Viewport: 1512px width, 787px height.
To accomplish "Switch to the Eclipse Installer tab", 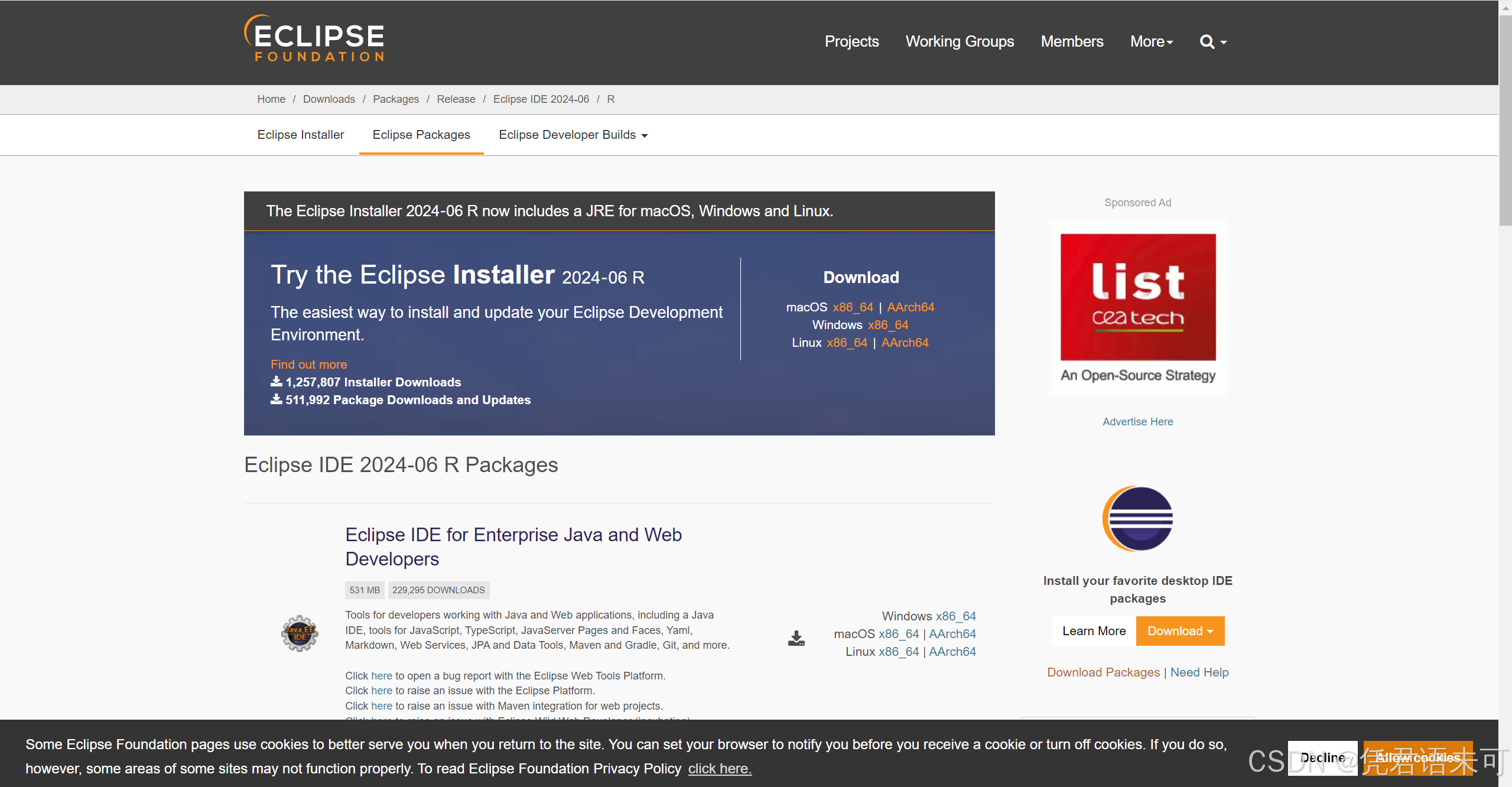I will click(300, 135).
